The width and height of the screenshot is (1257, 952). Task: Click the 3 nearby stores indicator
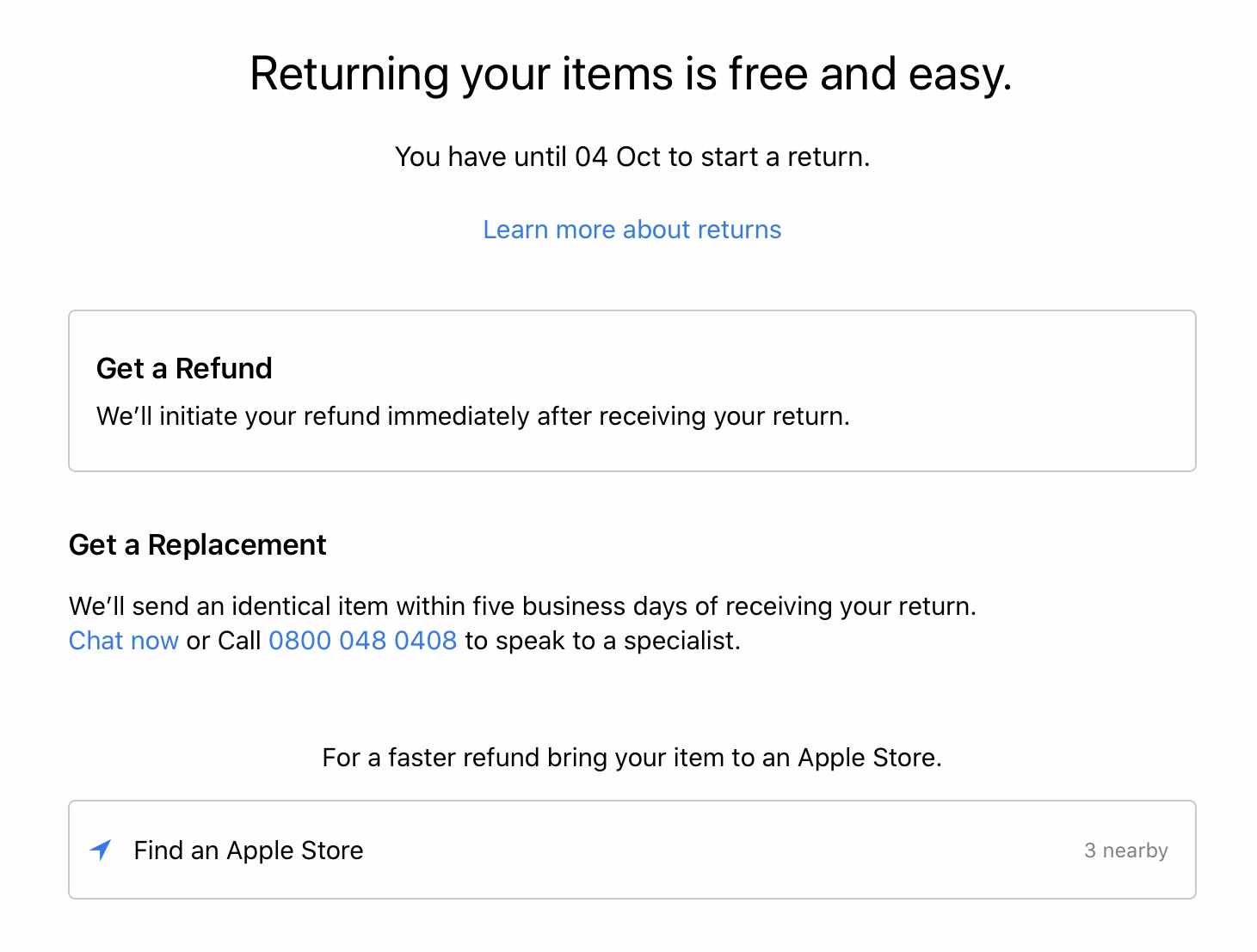[1125, 851]
